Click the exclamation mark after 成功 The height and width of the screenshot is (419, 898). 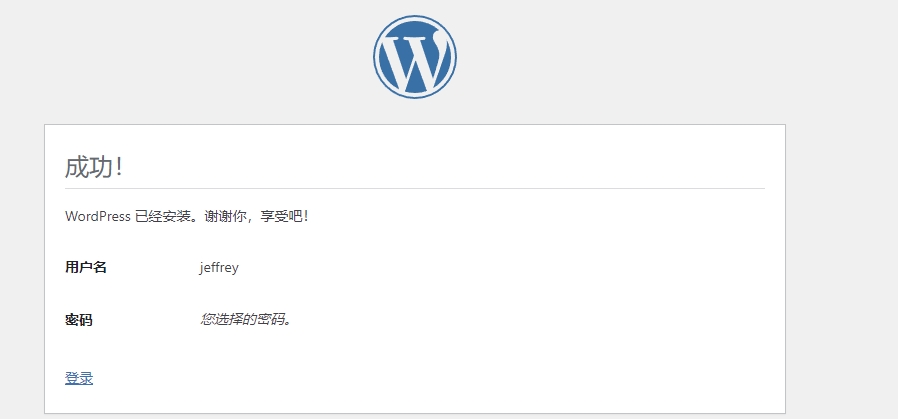[119, 167]
